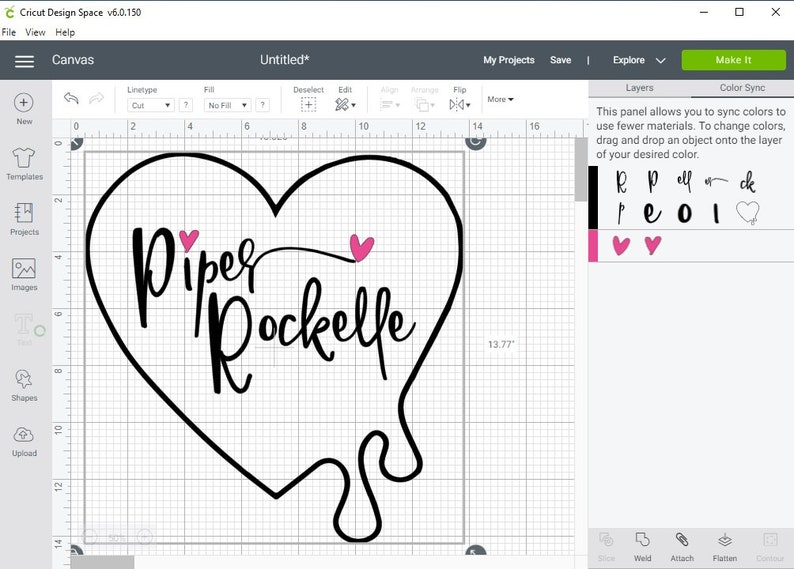The image size is (794, 569).
Task: Click the Save link
Action: click(561, 60)
